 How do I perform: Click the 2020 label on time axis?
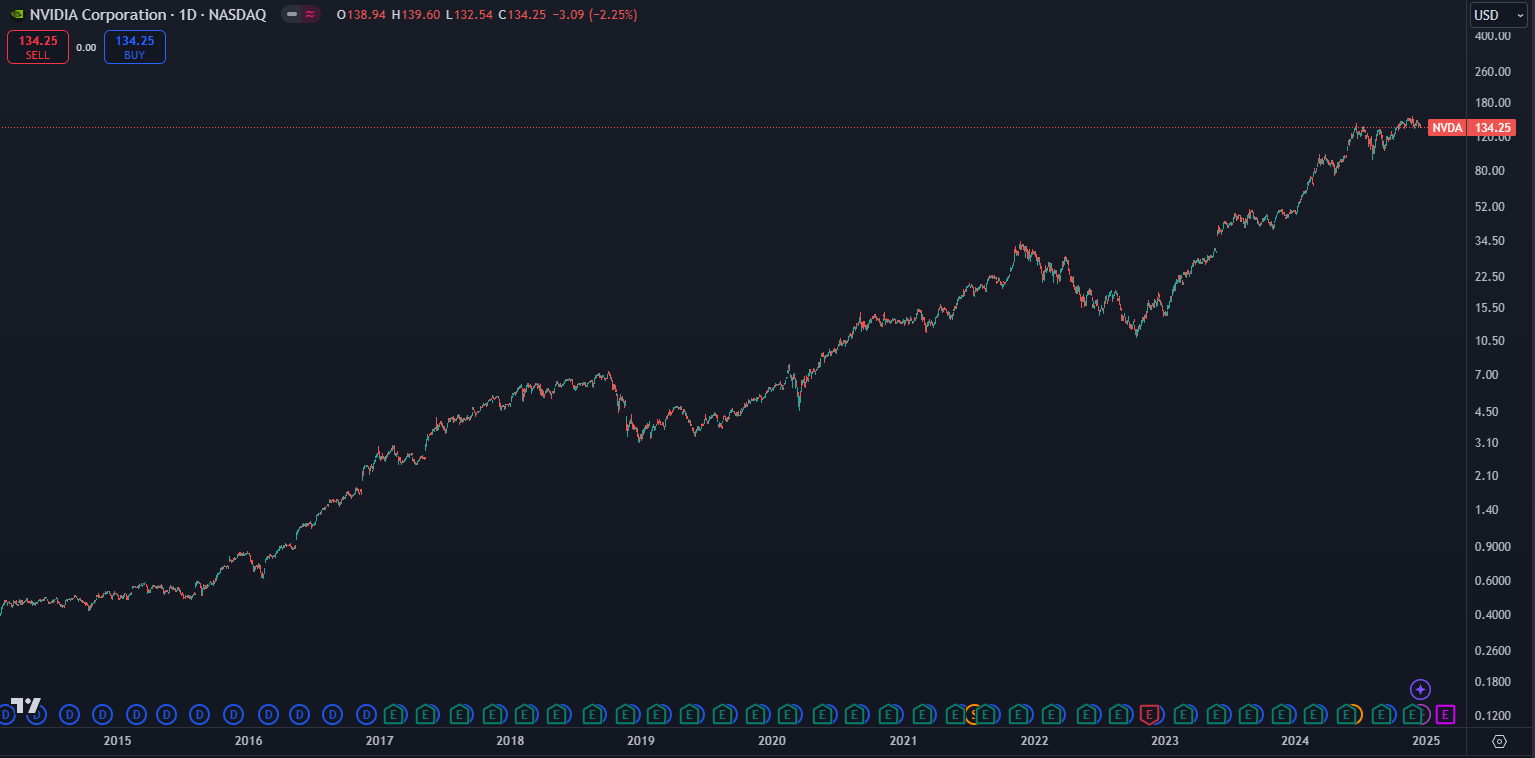tap(771, 741)
